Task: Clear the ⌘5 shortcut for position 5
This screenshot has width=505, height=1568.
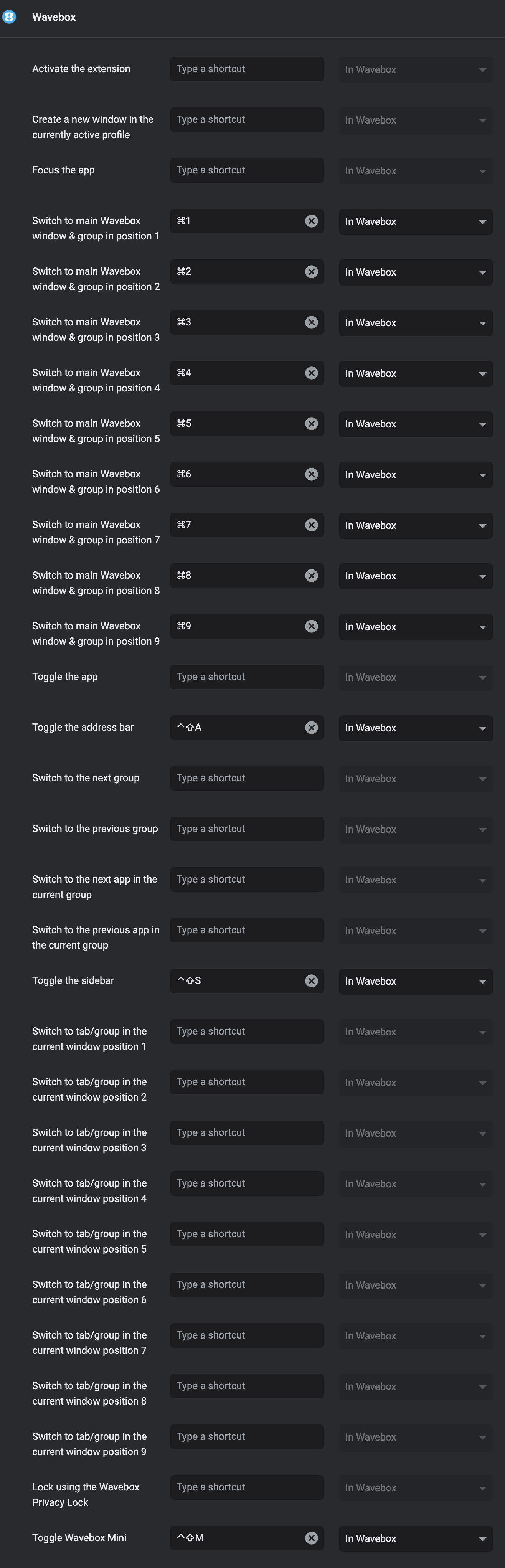Action: [x=312, y=423]
